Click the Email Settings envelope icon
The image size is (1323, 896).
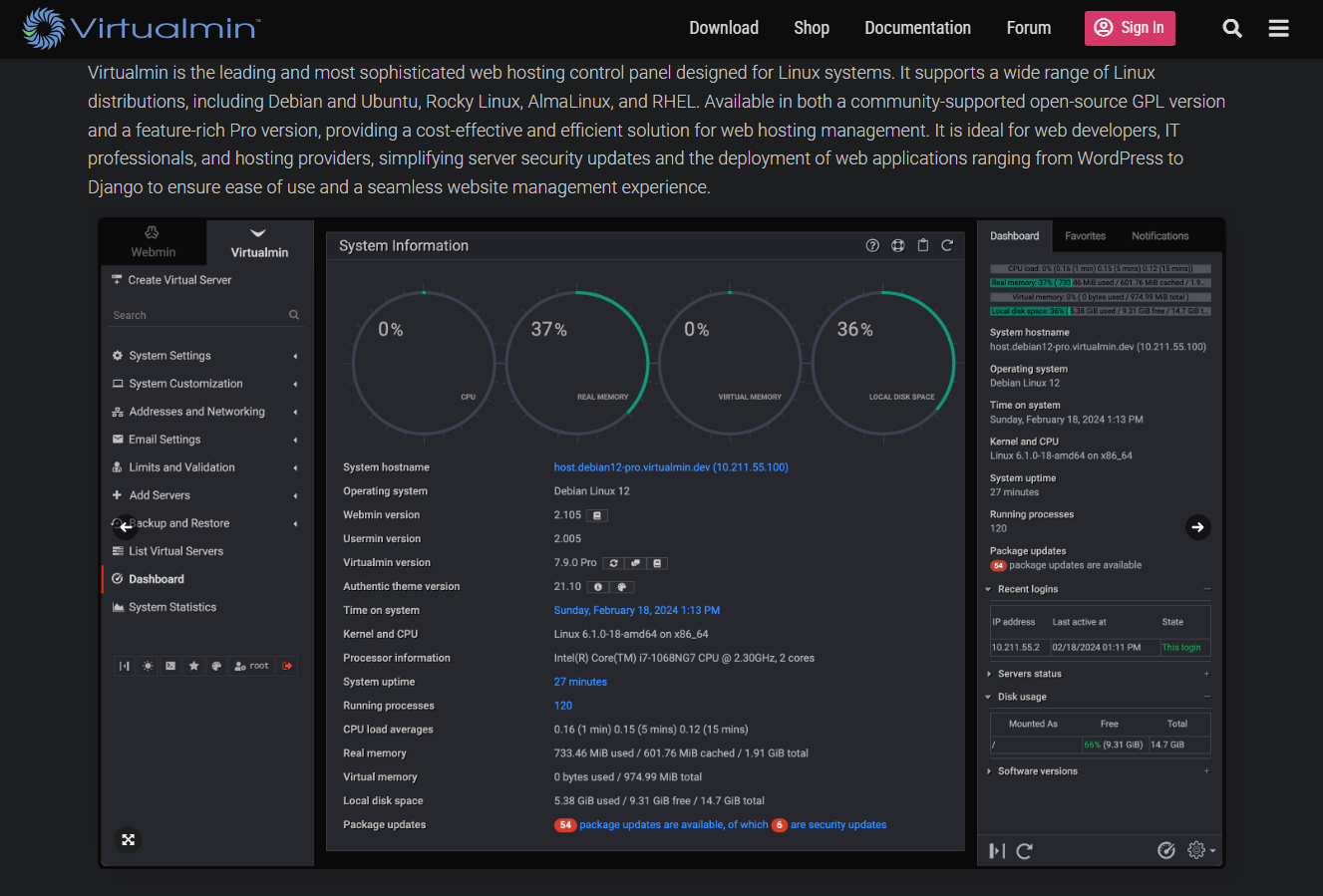pos(118,440)
